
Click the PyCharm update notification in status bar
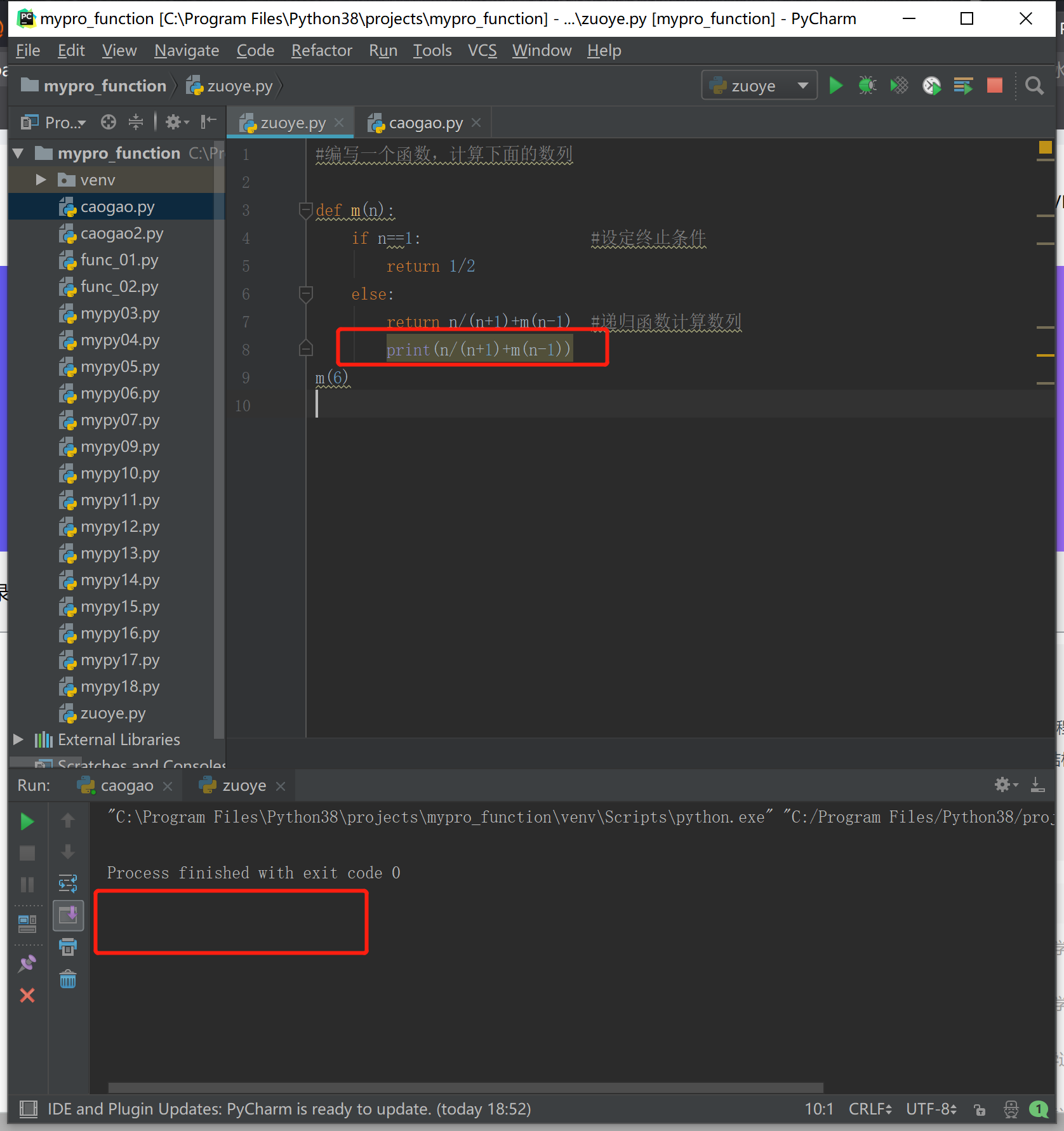(x=289, y=1109)
